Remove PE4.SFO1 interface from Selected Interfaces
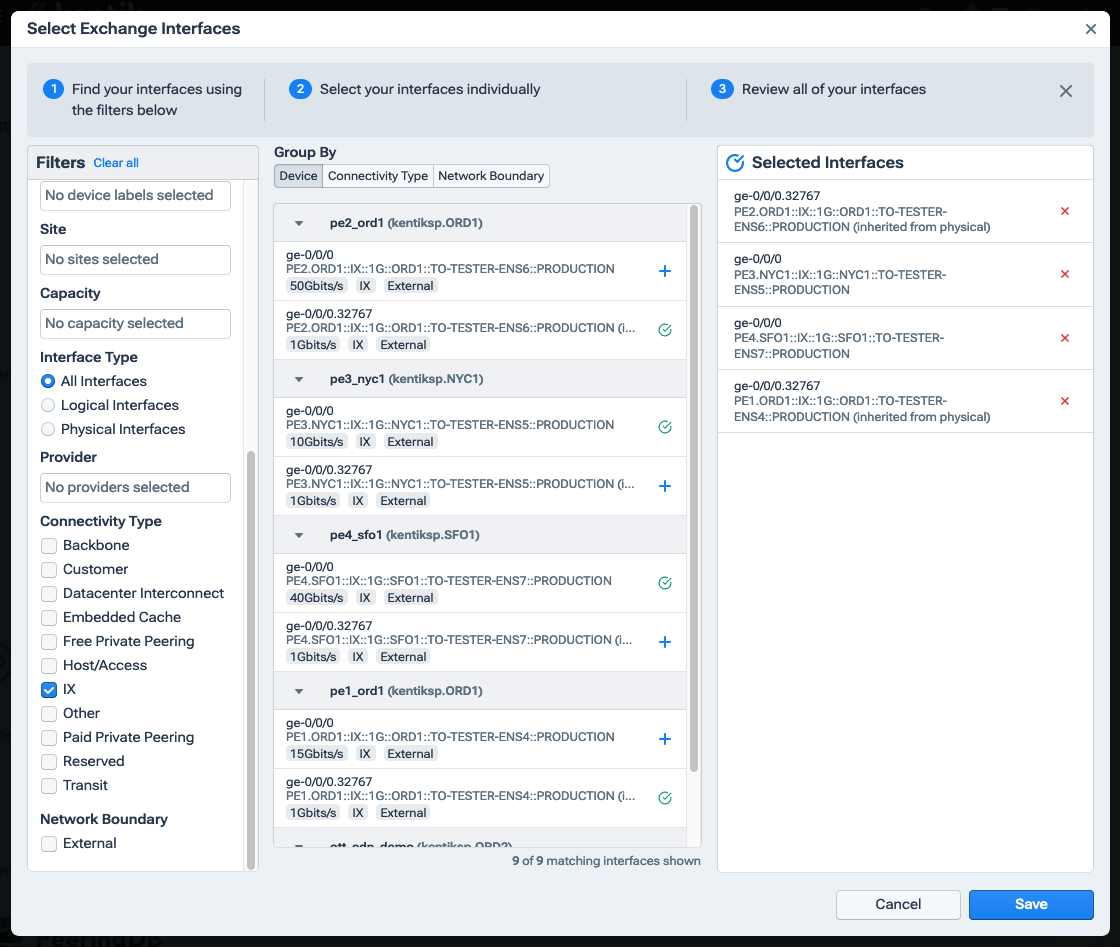The height and width of the screenshot is (947, 1120). 1064,338
